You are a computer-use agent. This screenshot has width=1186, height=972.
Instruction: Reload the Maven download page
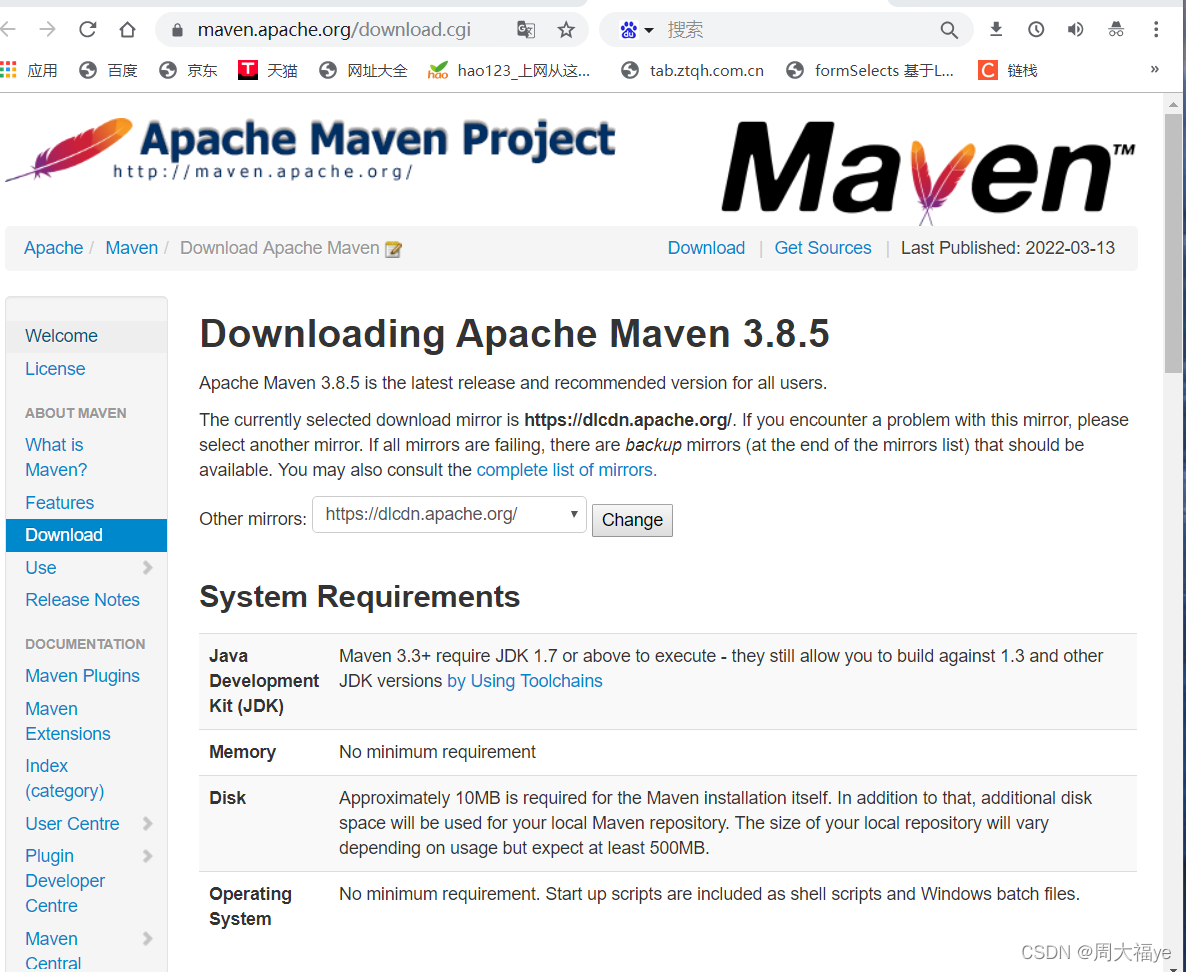pyautogui.click(x=88, y=30)
